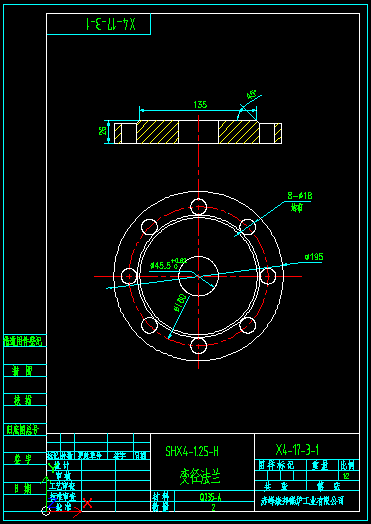Select the leftmost bolt hole circle
The height and width of the screenshot is (524, 371).
point(129,276)
